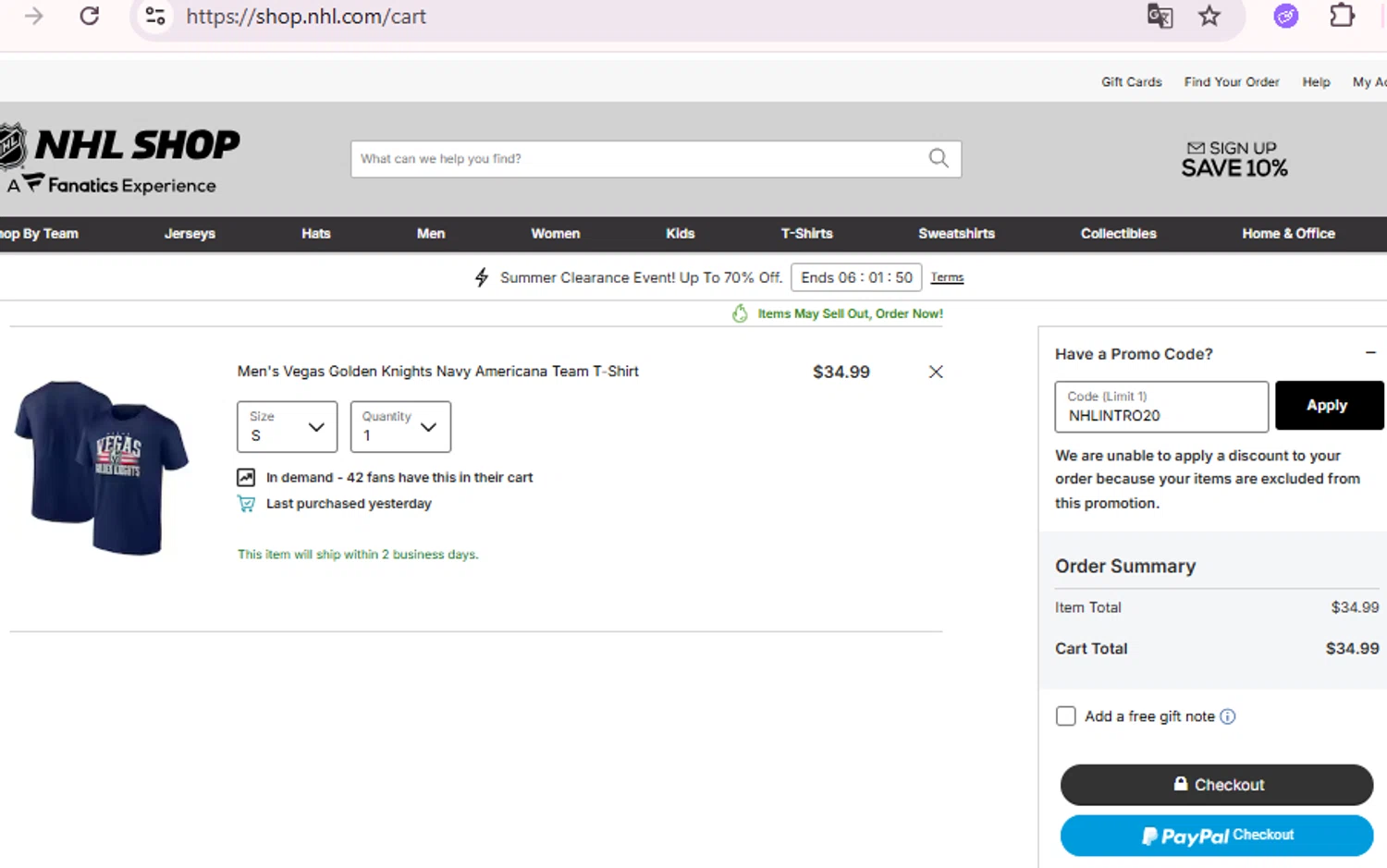Open the extensions puzzle piece menu
This screenshot has height=868, width=1387.
pyautogui.click(x=1342, y=16)
